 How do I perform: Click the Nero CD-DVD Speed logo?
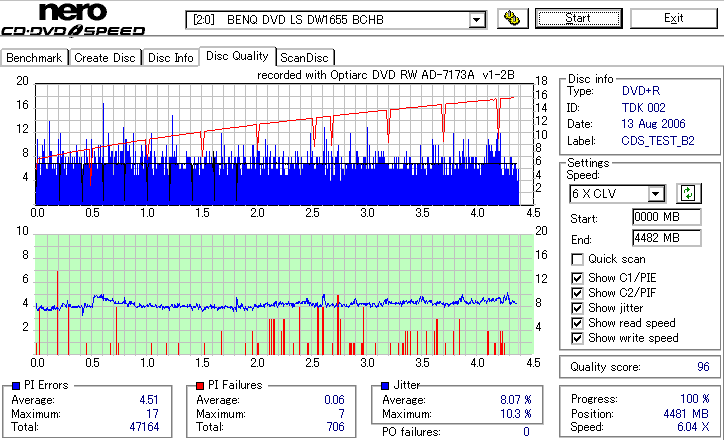click(73, 19)
